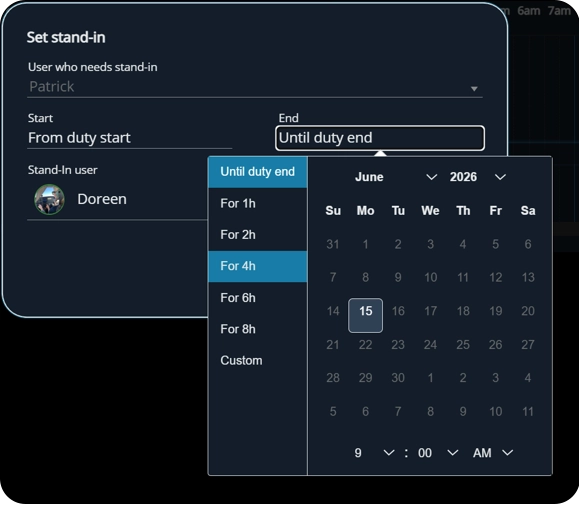Select June 25 in the calendar

[x=463, y=345]
